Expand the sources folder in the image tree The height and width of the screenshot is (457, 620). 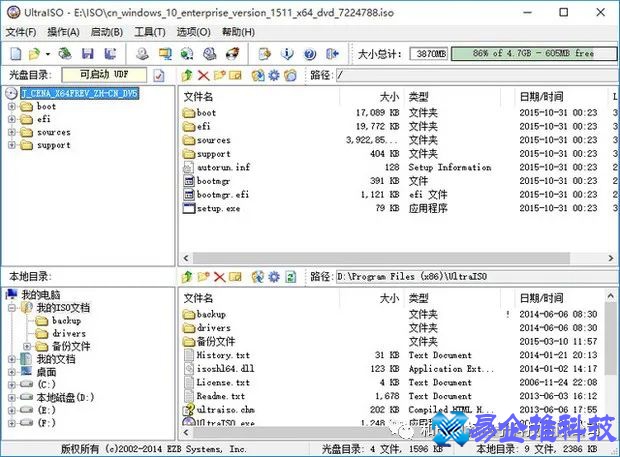(x=12, y=132)
